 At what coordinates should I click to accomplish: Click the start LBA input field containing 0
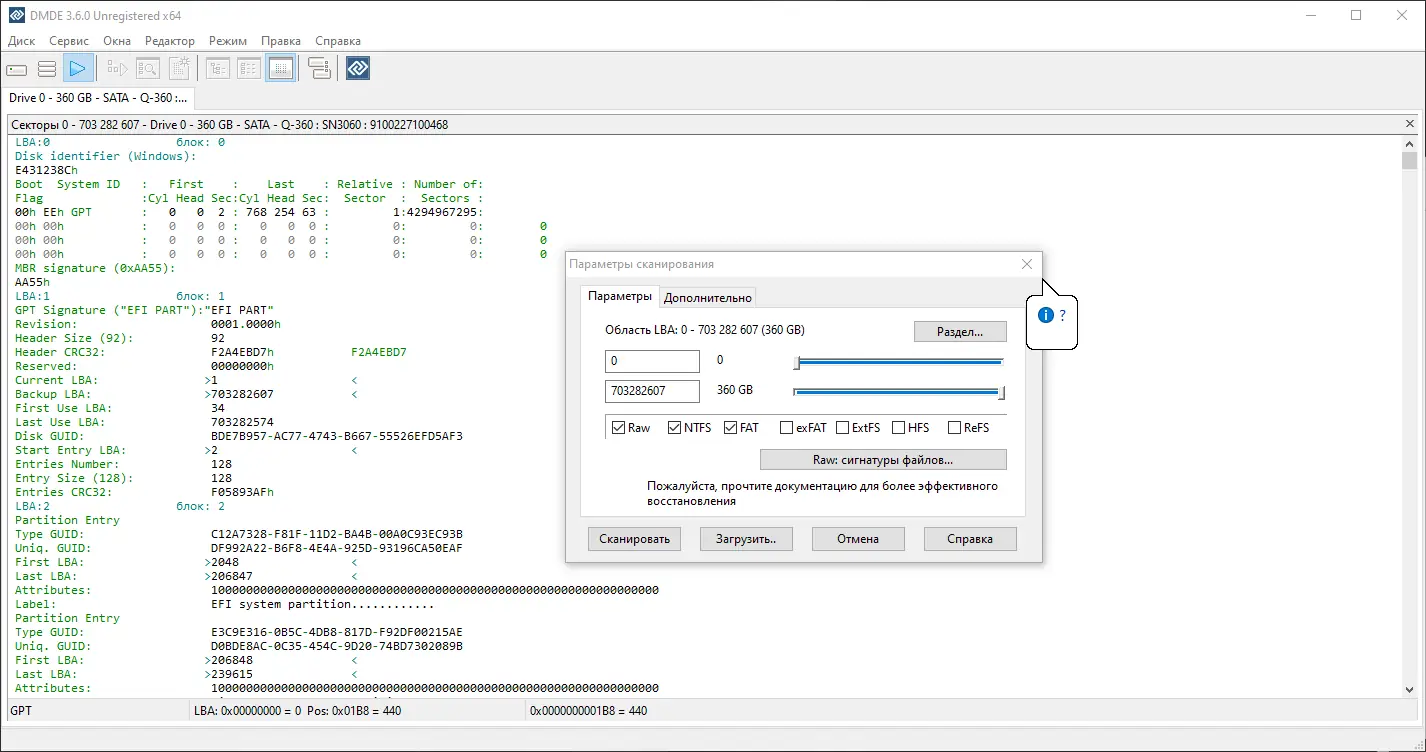(652, 361)
